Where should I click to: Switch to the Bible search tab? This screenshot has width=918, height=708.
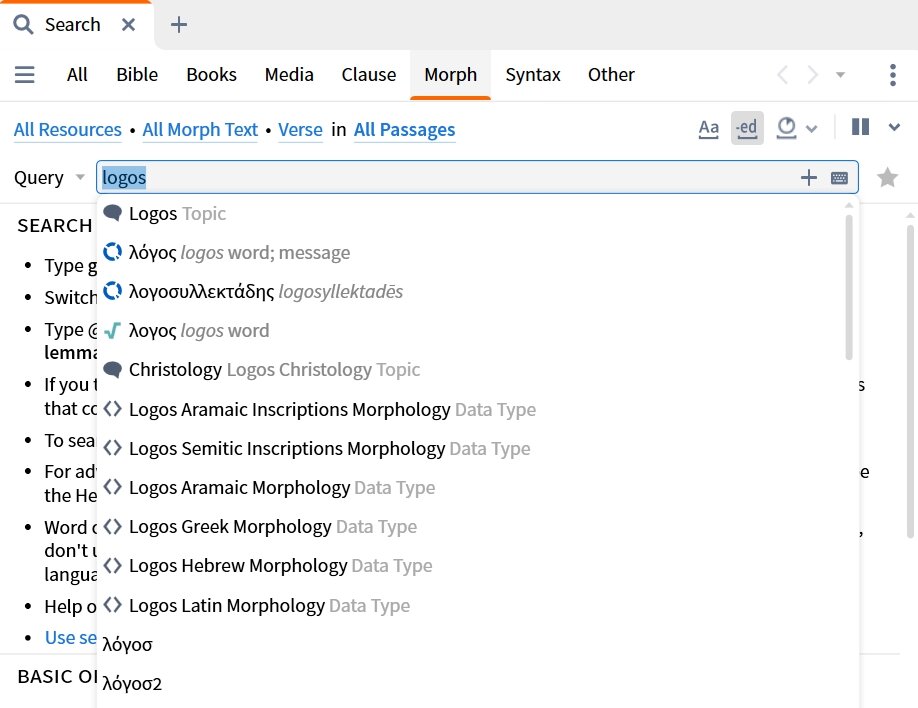[137, 75]
